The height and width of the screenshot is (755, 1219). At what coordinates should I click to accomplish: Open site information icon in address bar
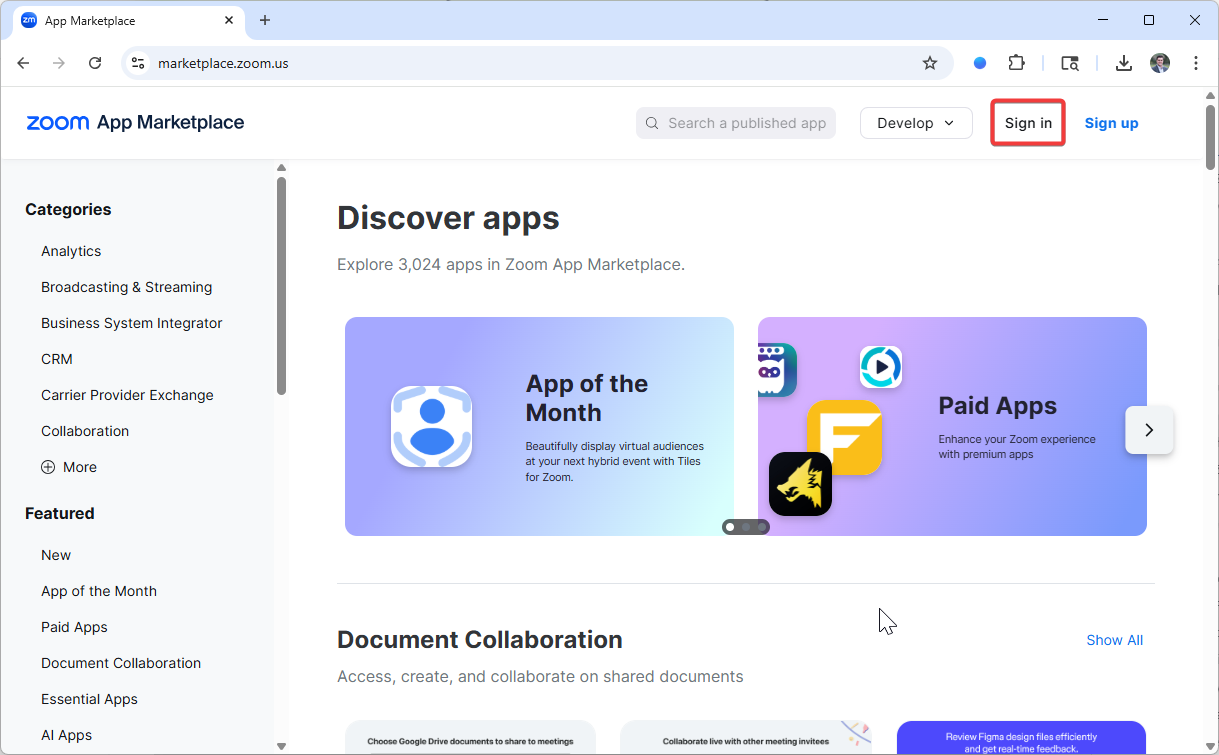point(138,63)
